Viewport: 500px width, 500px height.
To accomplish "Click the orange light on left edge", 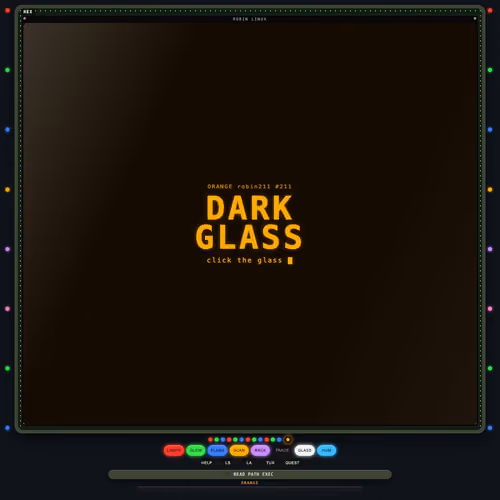I will (x=7, y=190).
